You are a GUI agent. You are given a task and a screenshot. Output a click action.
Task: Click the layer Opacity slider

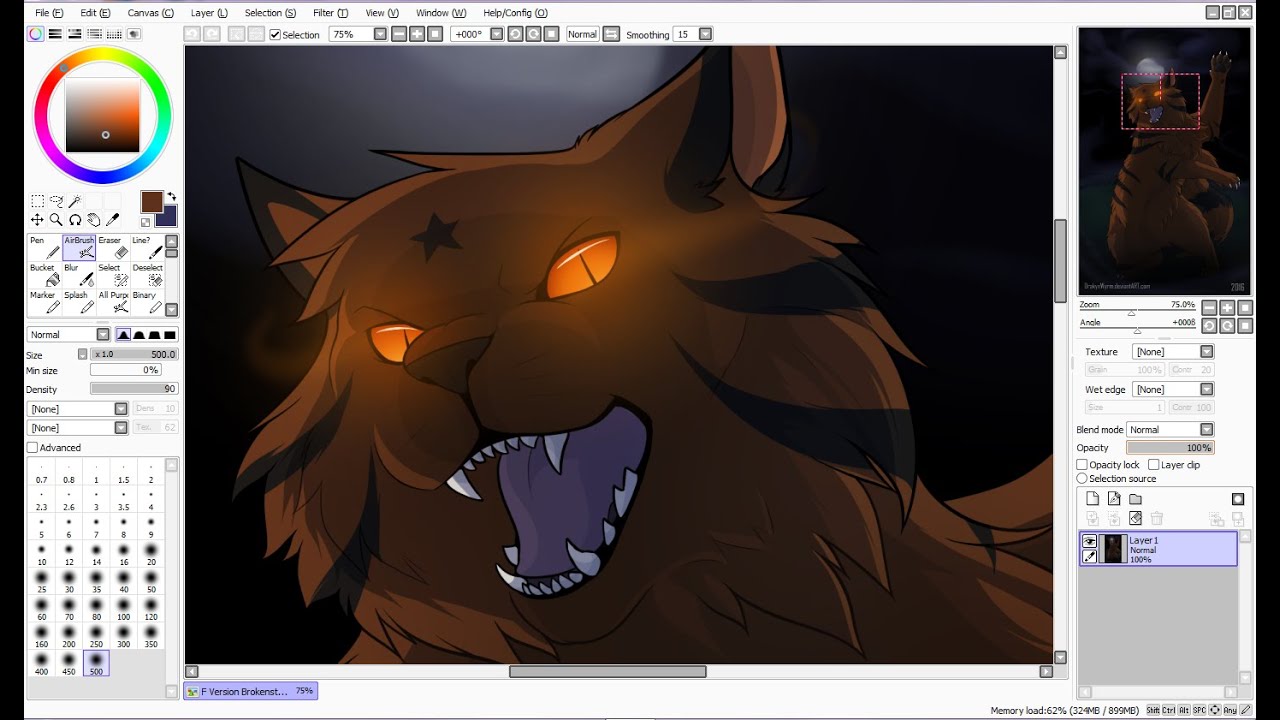pyautogui.click(x=1170, y=448)
